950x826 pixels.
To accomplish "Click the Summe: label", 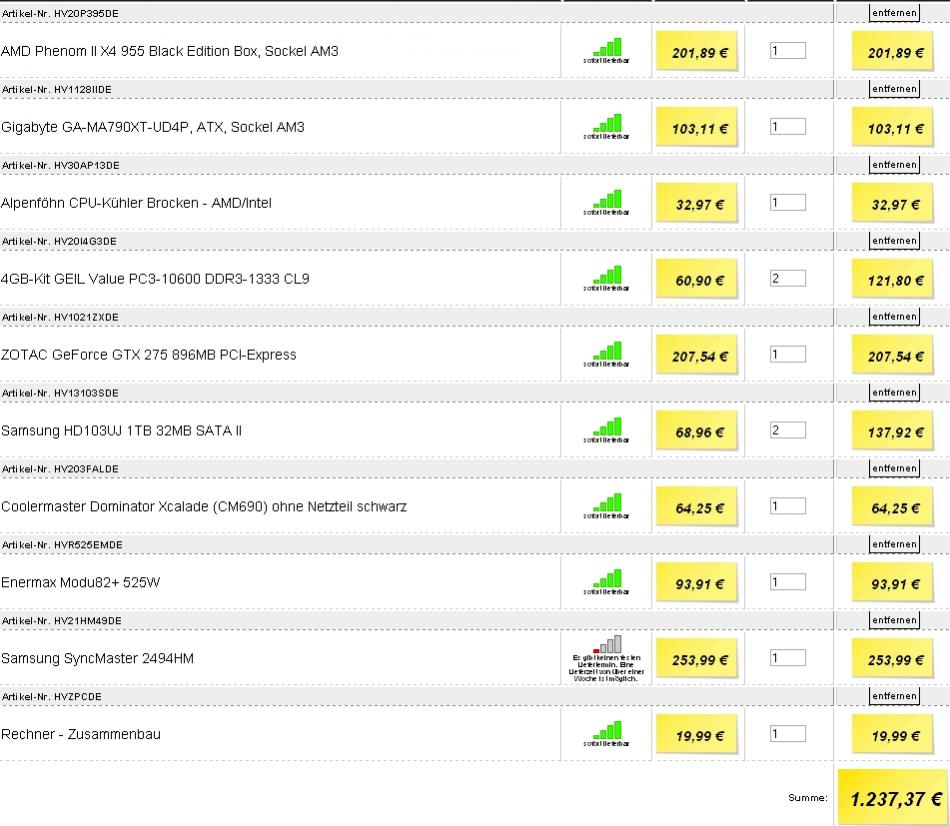I will [808, 798].
